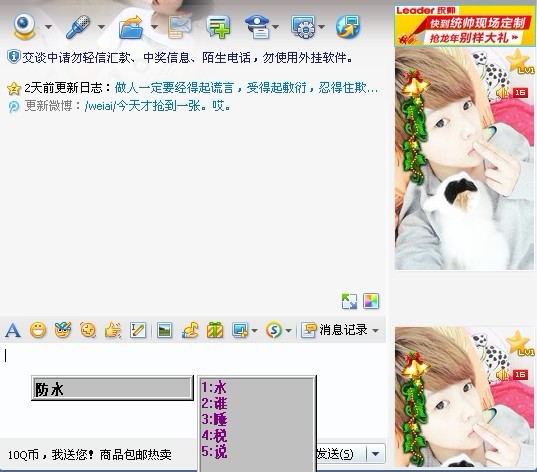Viewport: 537px width, 472px height.
Task: Click the create discussion group plus icon
Action: [219, 27]
